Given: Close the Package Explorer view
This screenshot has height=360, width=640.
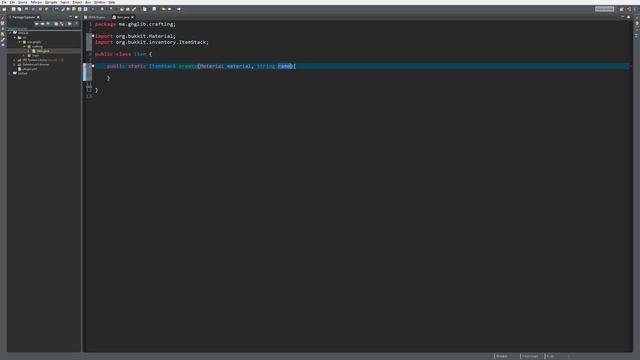Looking at the screenshot, I should pyautogui.click(x=38, y=17).
